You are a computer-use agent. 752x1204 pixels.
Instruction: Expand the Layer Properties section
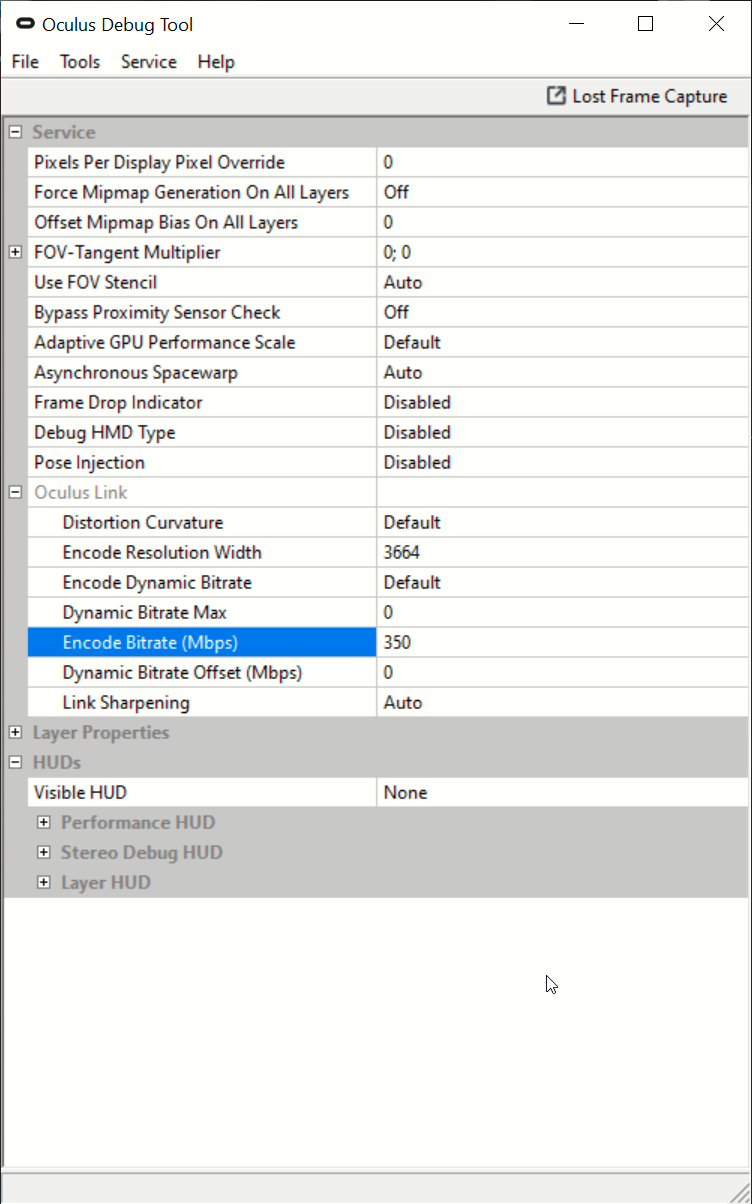(13, 731)
